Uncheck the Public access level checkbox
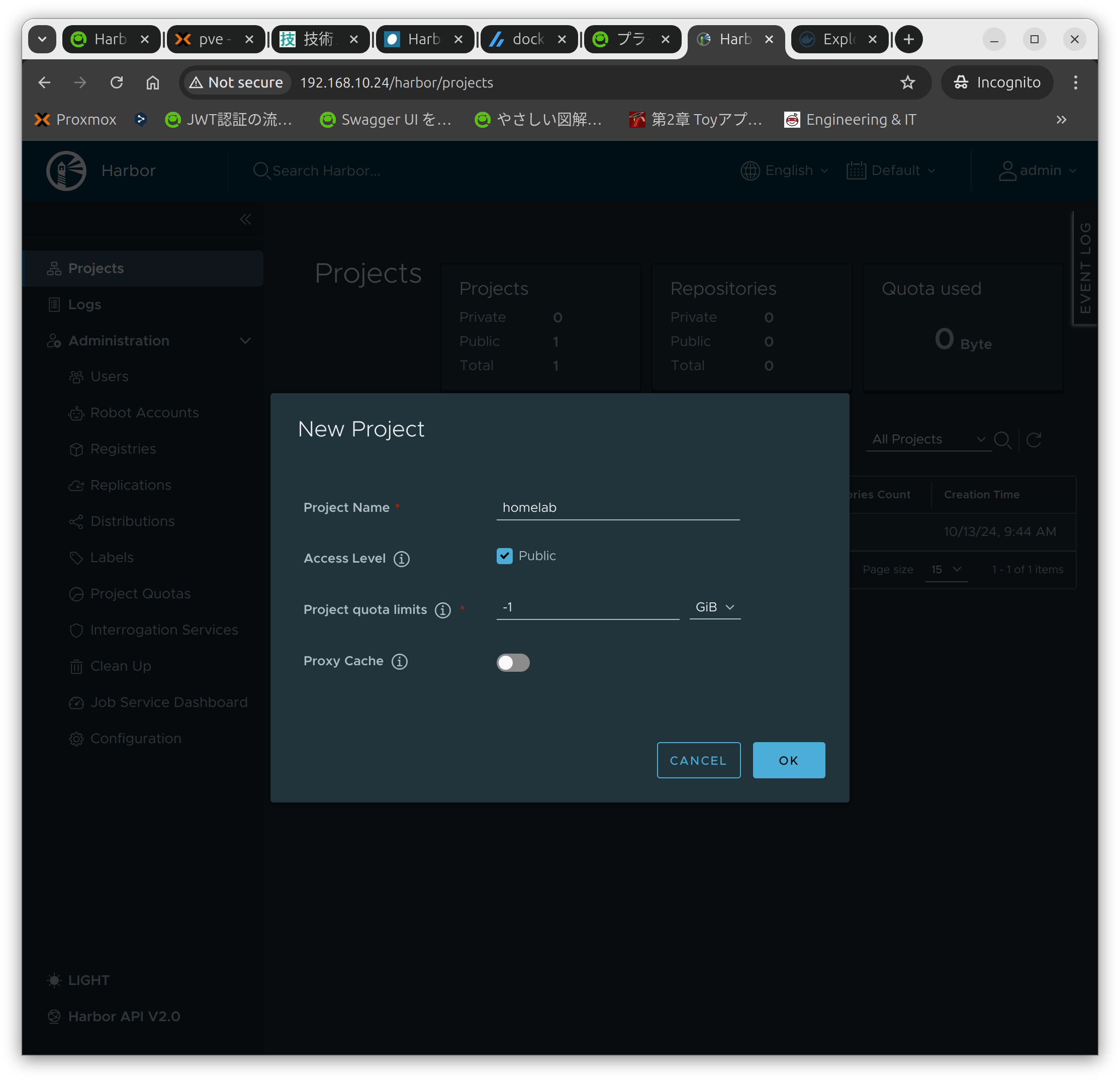This screenshot has height=1080, width=1120. [504, 556]
